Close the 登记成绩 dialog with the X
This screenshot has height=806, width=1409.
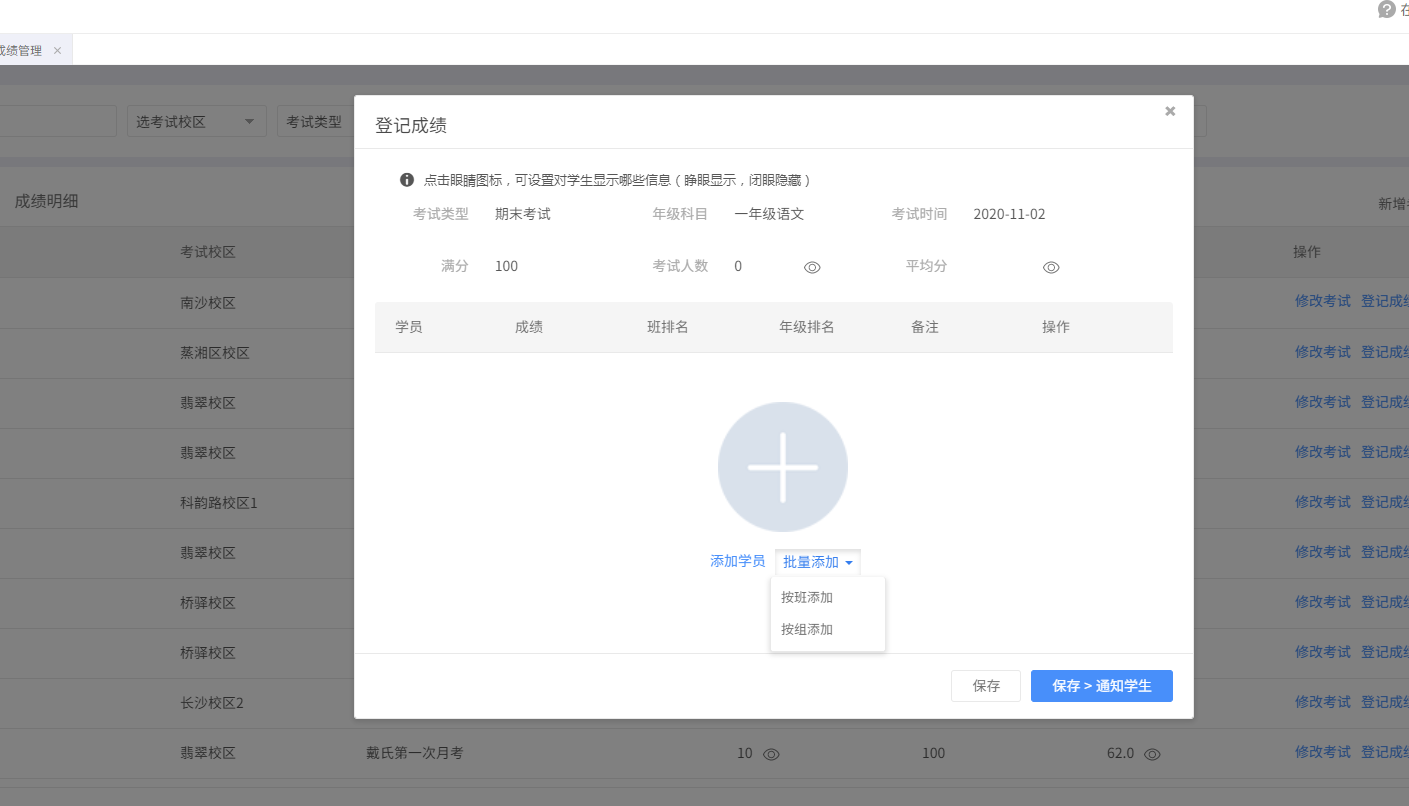[1170, 111]
